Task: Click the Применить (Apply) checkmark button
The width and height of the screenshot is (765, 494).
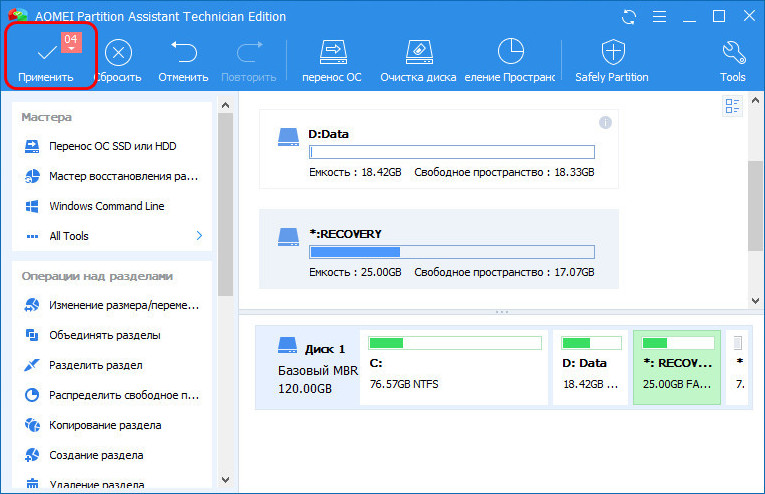Action: pyautogui.click(x=46, y=59)
